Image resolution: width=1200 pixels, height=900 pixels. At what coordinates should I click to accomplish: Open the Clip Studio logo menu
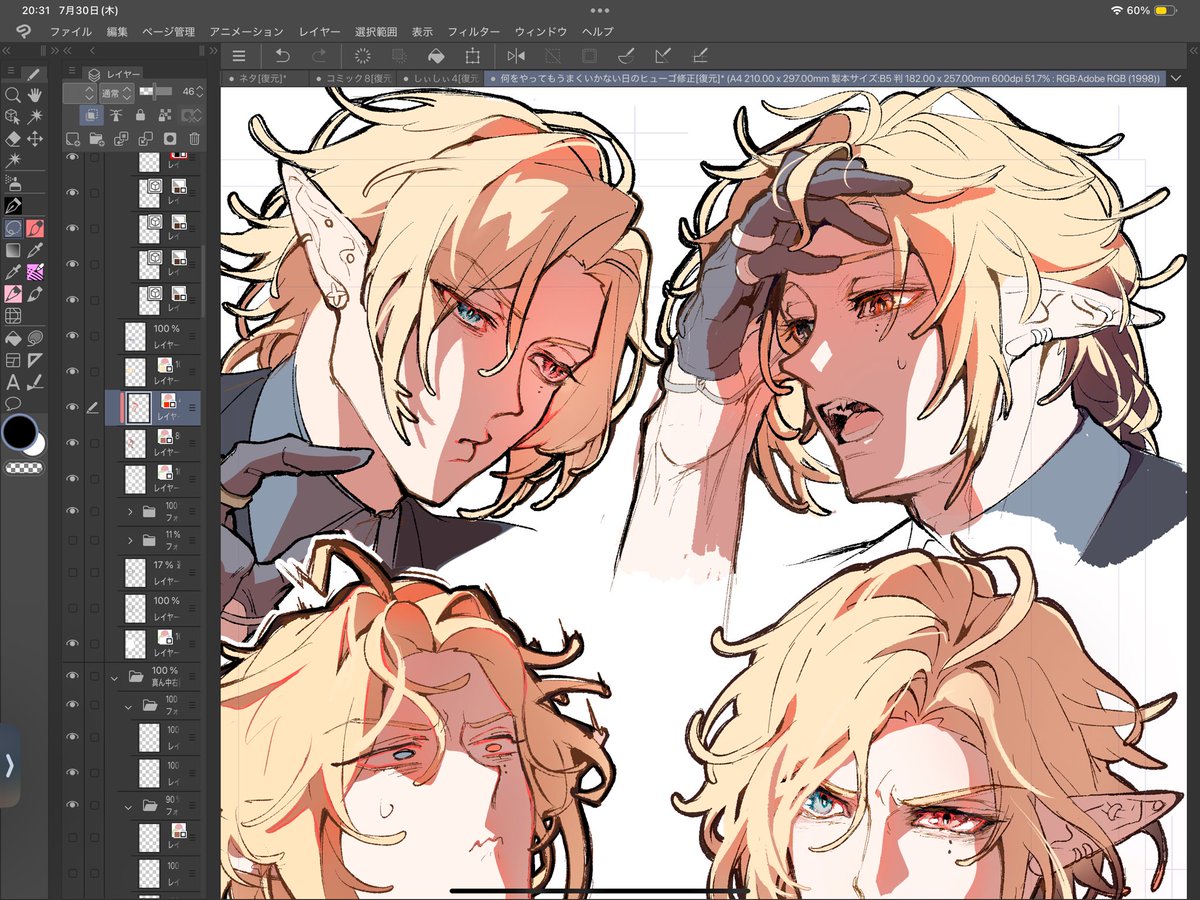(22, 32)
